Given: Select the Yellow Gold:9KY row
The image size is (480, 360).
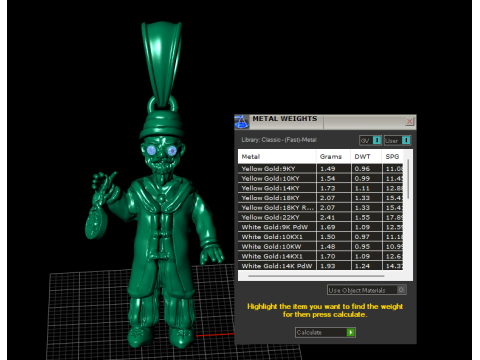Looking at the screenshot, I should click(320, 169).
